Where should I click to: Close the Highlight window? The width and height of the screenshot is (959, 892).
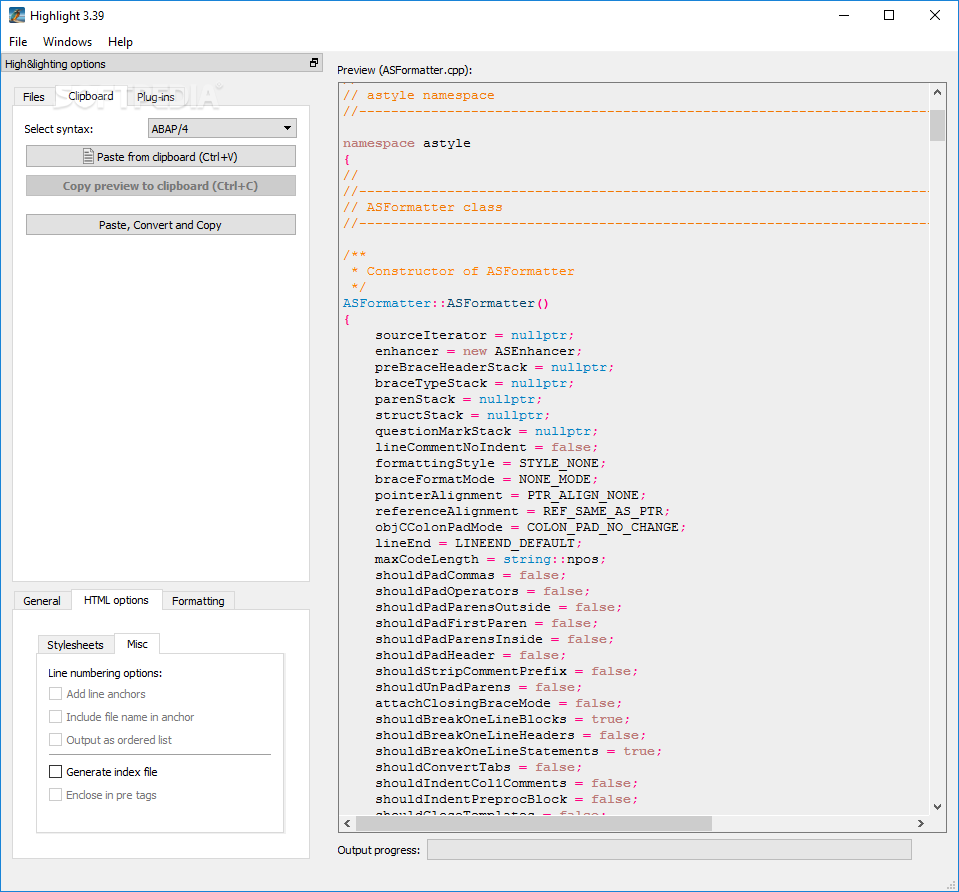point(935,15)
